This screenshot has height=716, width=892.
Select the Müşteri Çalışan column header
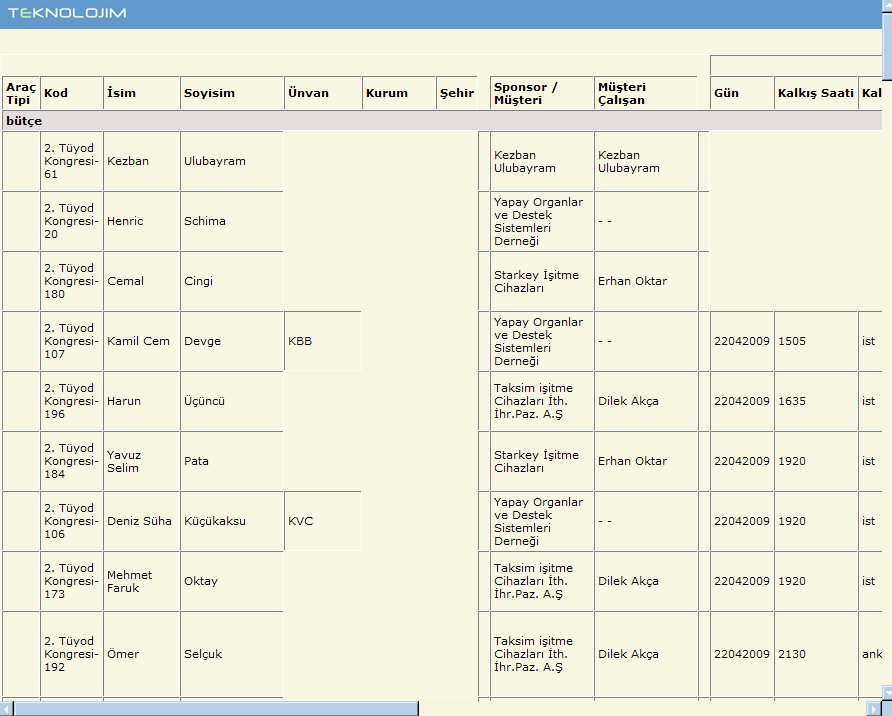coord(646,93)
